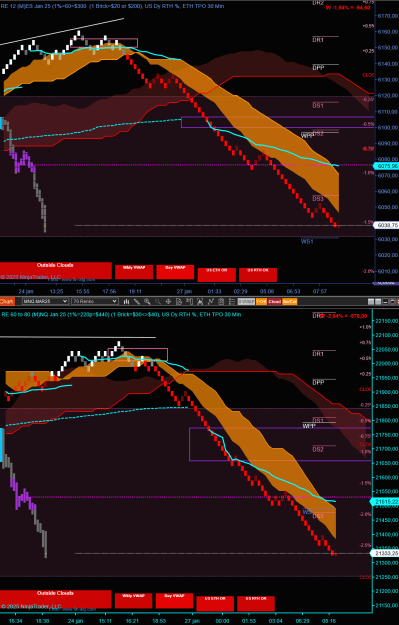The image size is (399, 625).
Task: Click the first grey layout icon at toolbar right
Action: (x=371, y=301)
